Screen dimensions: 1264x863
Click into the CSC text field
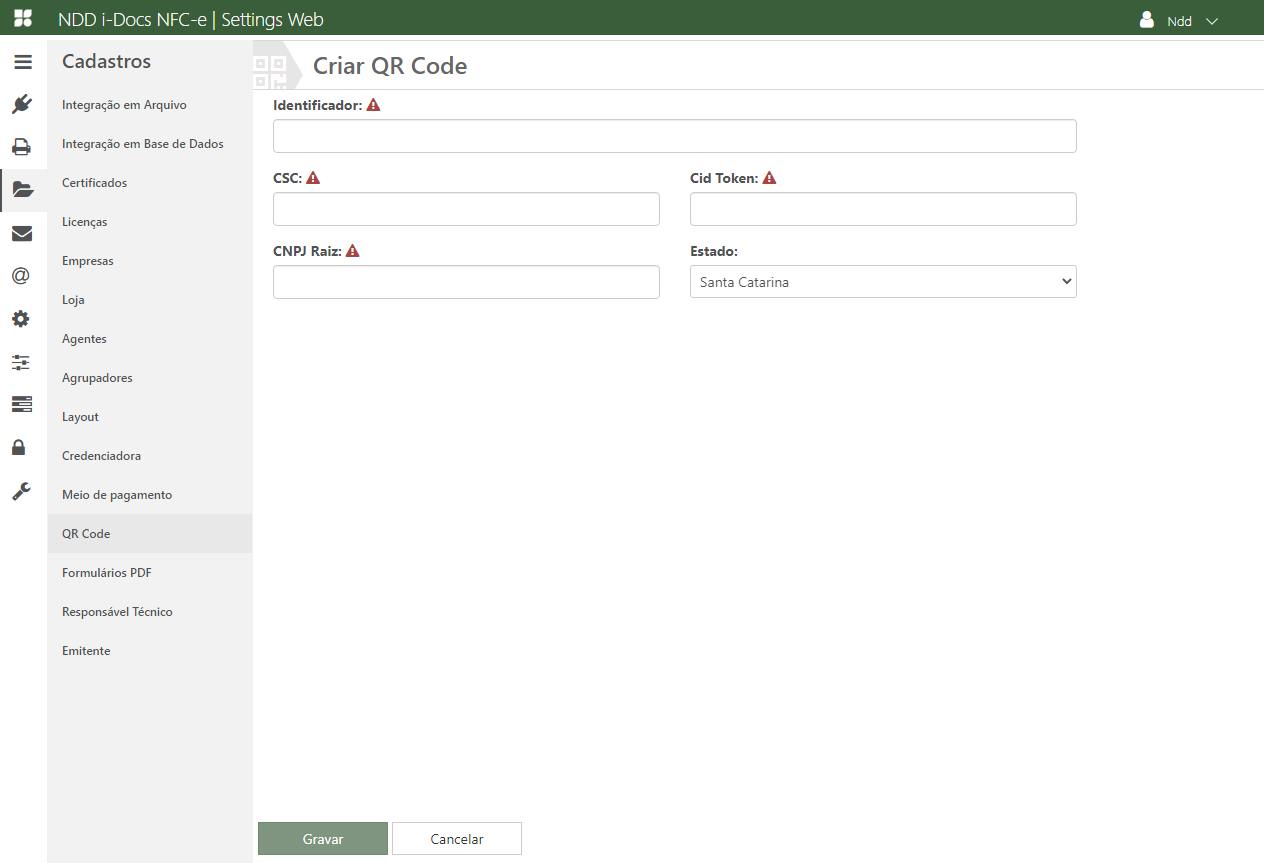(466, 209)
